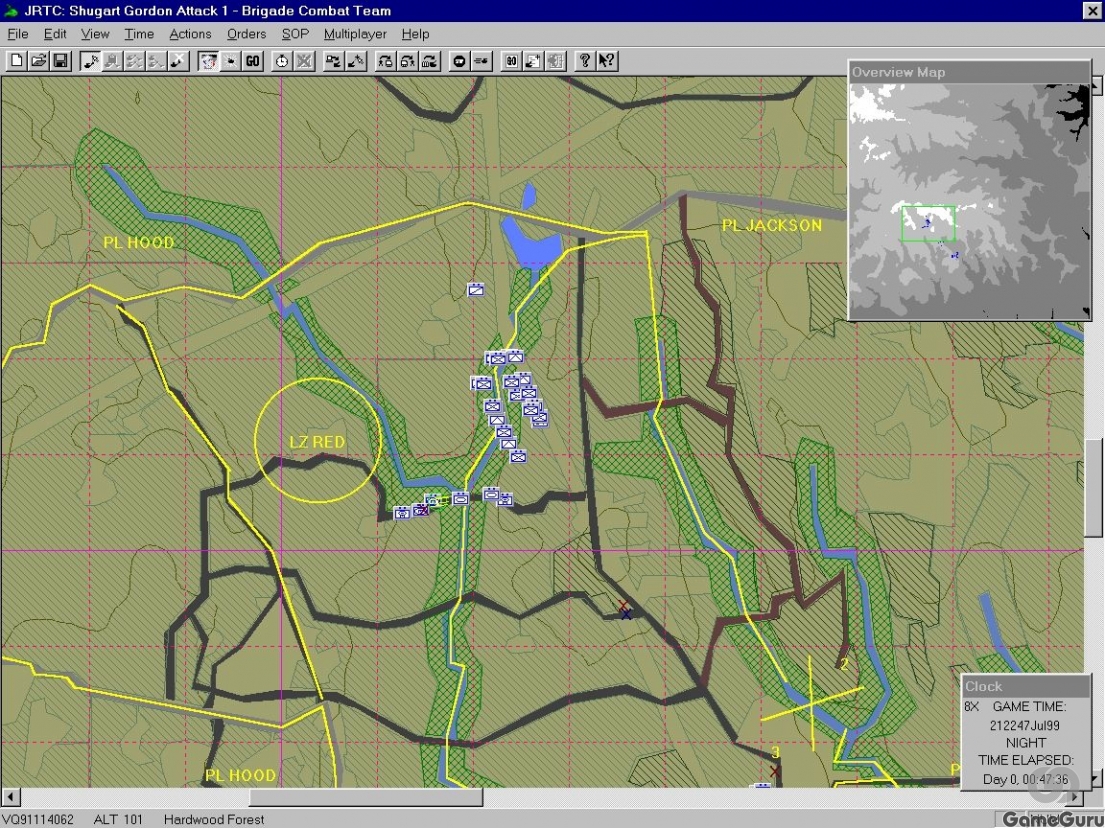Viewport: 1105px width, 828px height.
Task: Click the 8X time compression text in Clock
Action: point(972,706)
